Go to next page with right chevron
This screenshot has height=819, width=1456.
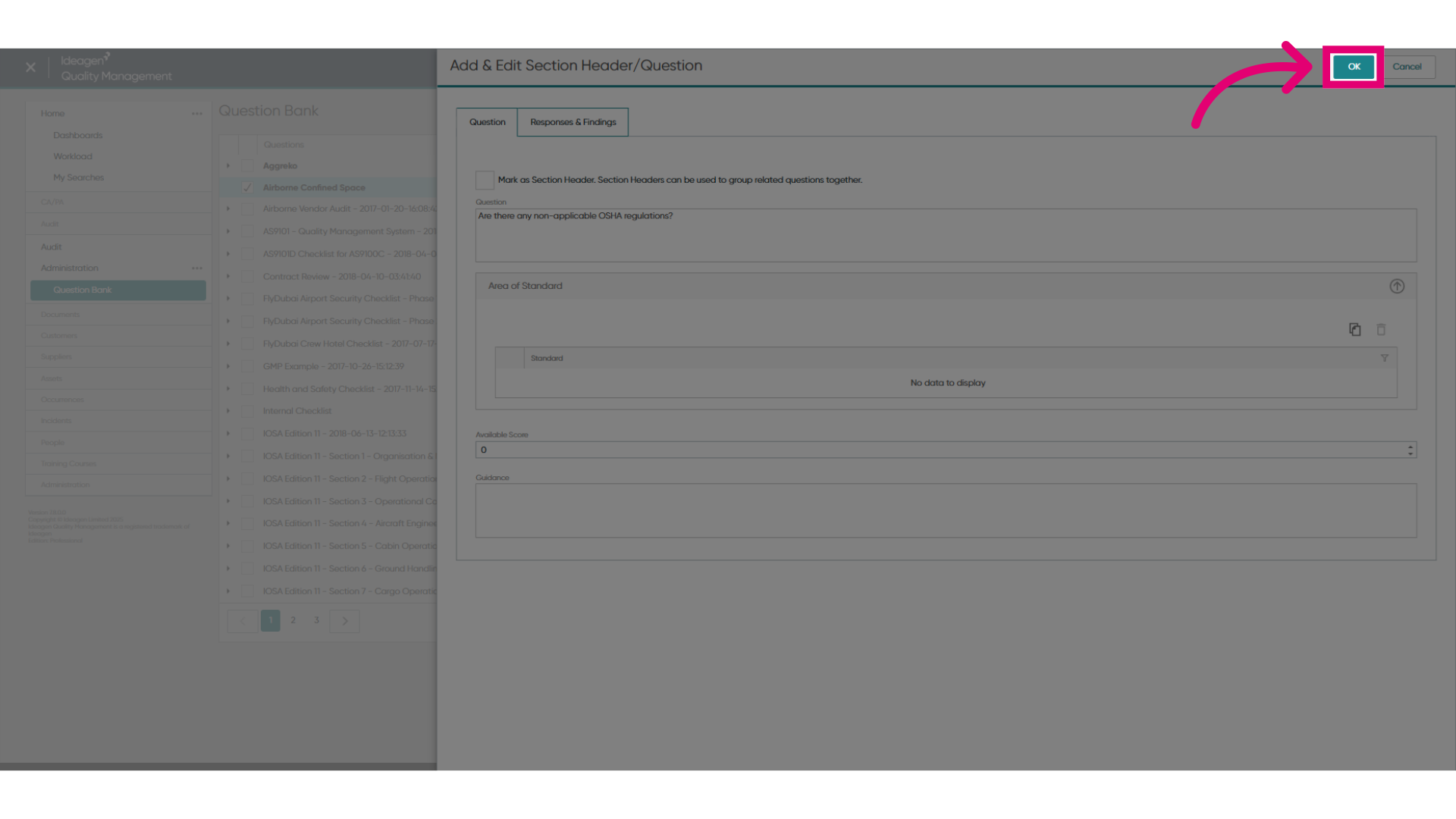pos(345,621)
